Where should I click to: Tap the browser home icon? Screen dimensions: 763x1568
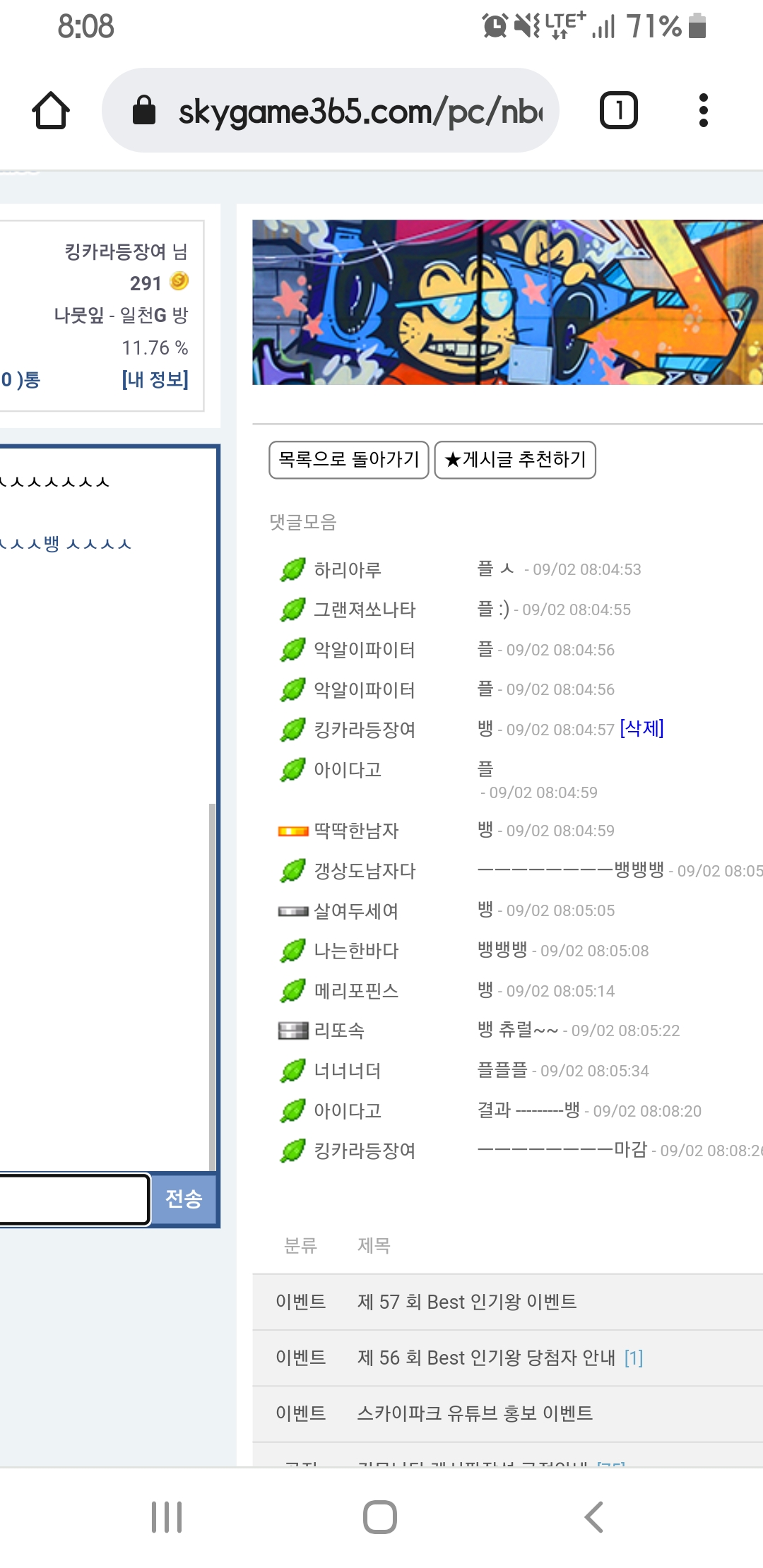(51, 110)
